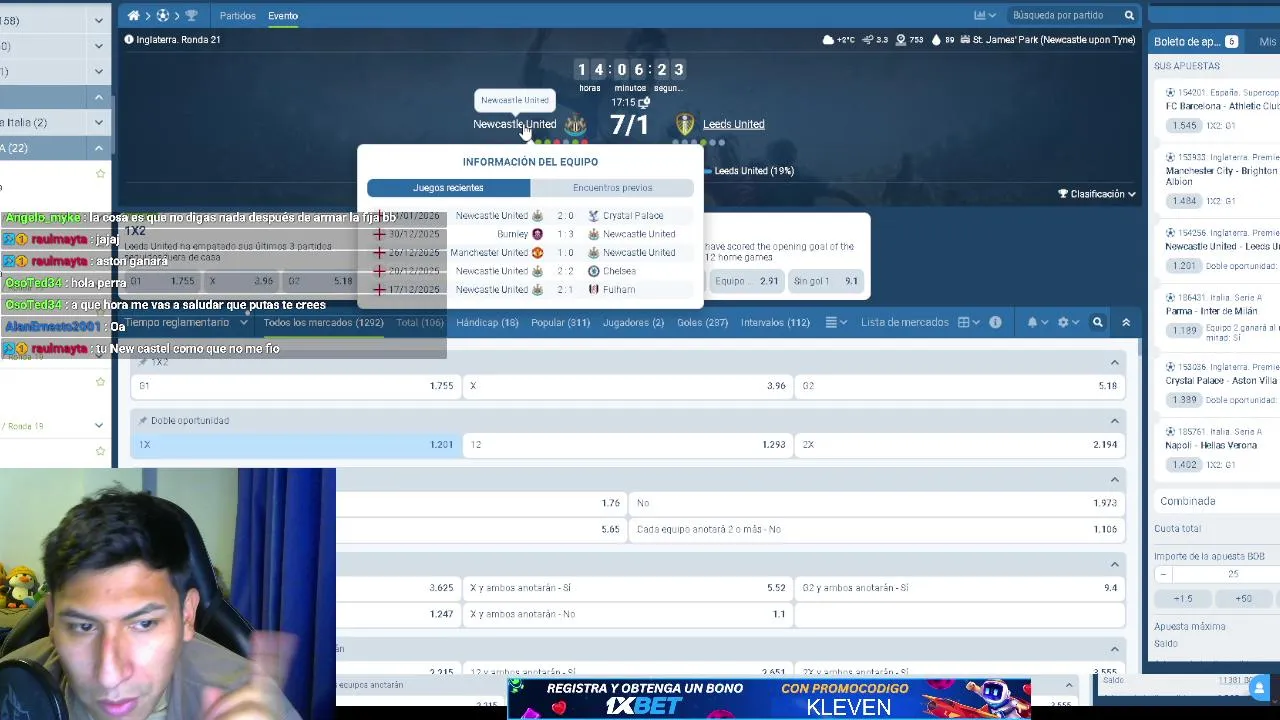Select double chance 1X at 1.201

click(296, 445)
